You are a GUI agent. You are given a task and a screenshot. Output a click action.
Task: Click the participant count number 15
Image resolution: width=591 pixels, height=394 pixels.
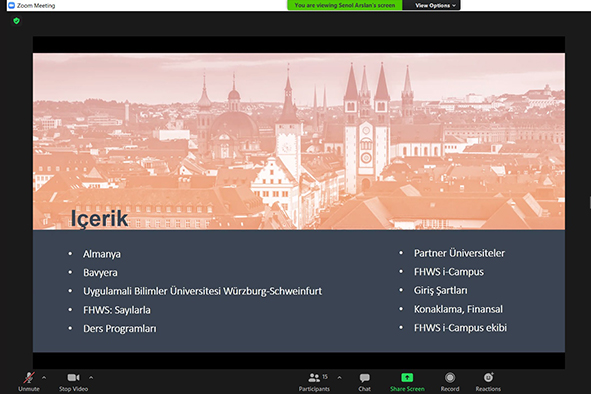pos(325,377)
